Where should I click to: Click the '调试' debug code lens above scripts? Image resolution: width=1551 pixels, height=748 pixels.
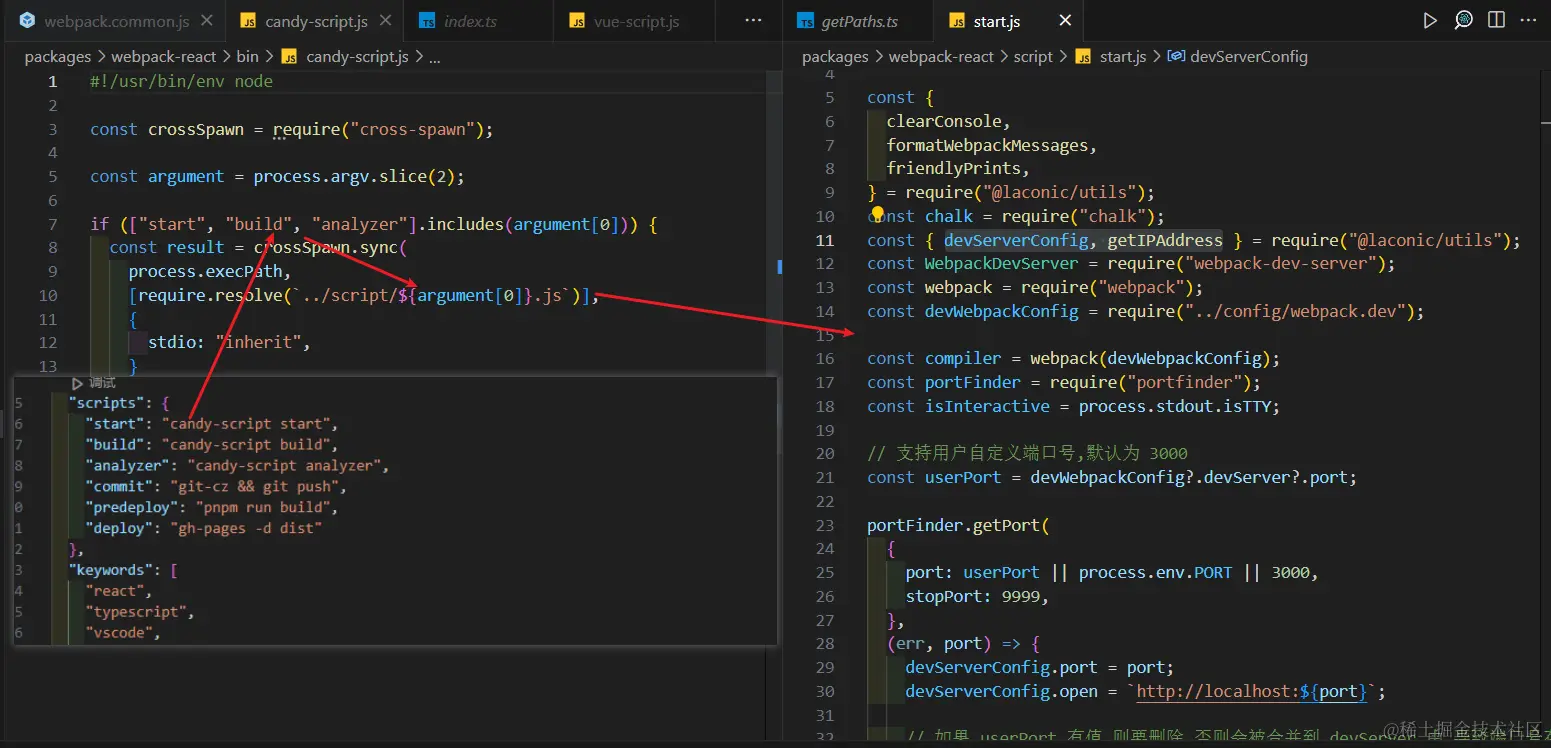click(93, 383)
